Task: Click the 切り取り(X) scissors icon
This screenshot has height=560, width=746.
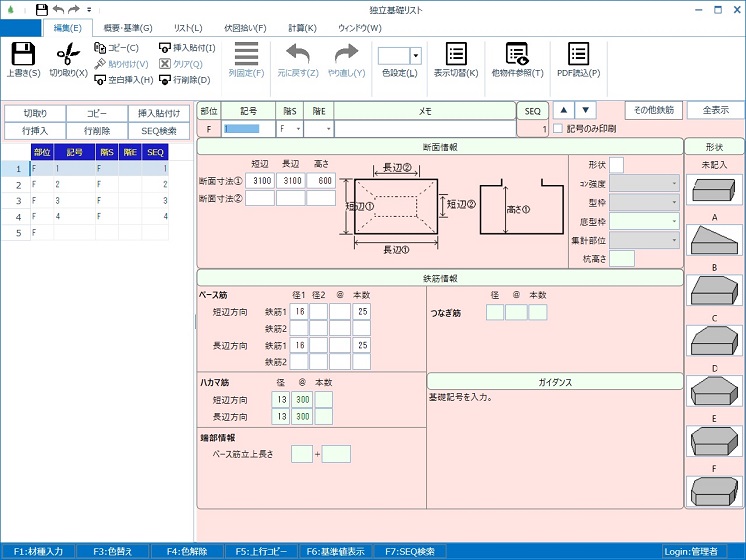Action: point(68,54)
